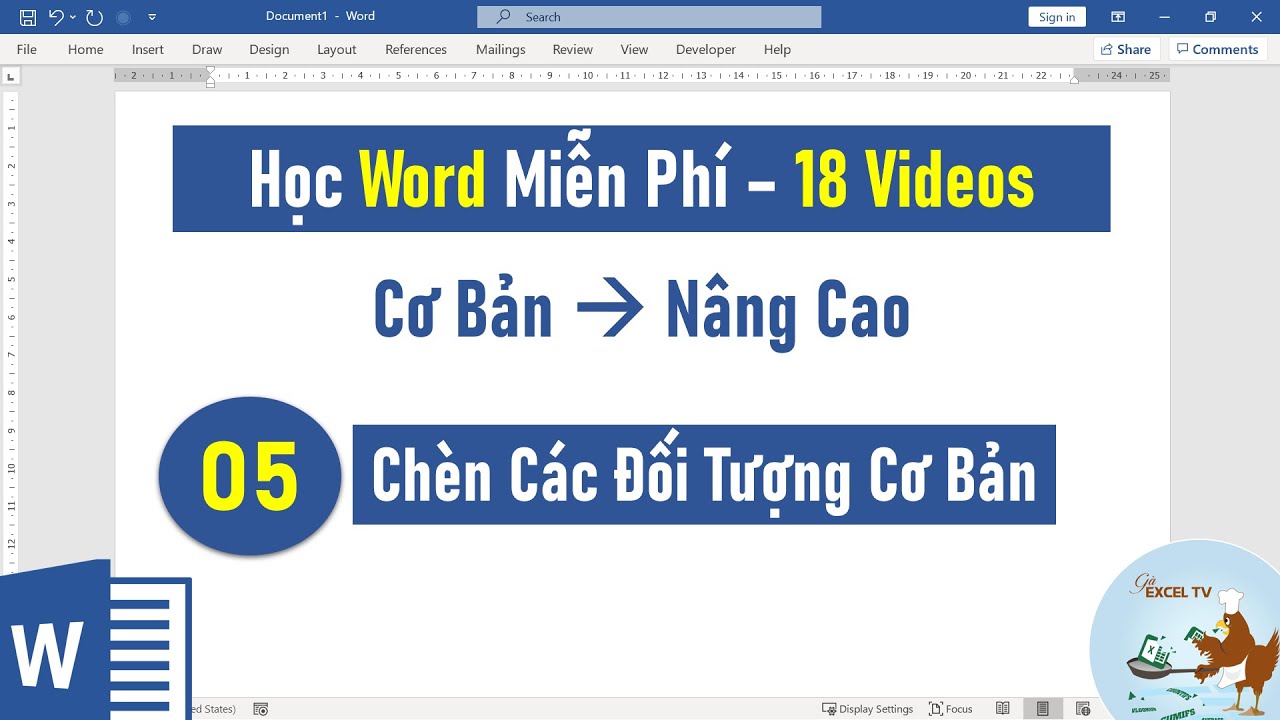Click the Save icon in the title bar

pos(28,17)
